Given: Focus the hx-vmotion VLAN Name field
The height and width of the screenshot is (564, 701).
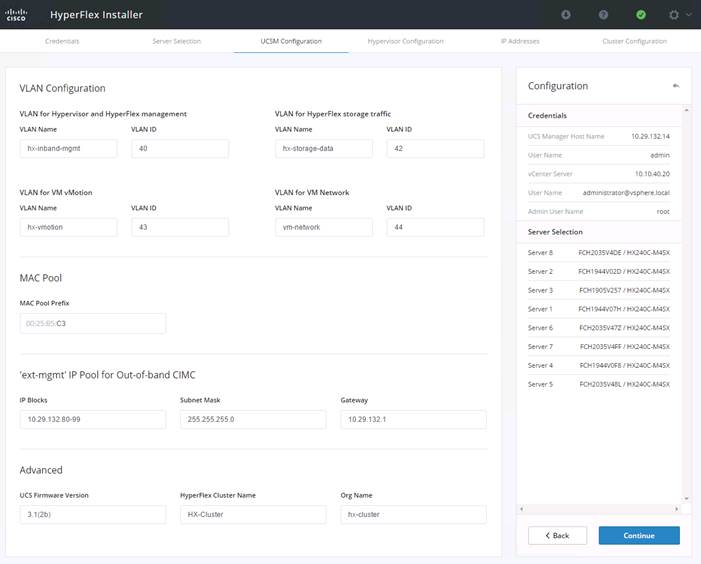Looking at the screenshot, I should pyautogui.click(x=68, y=227).
